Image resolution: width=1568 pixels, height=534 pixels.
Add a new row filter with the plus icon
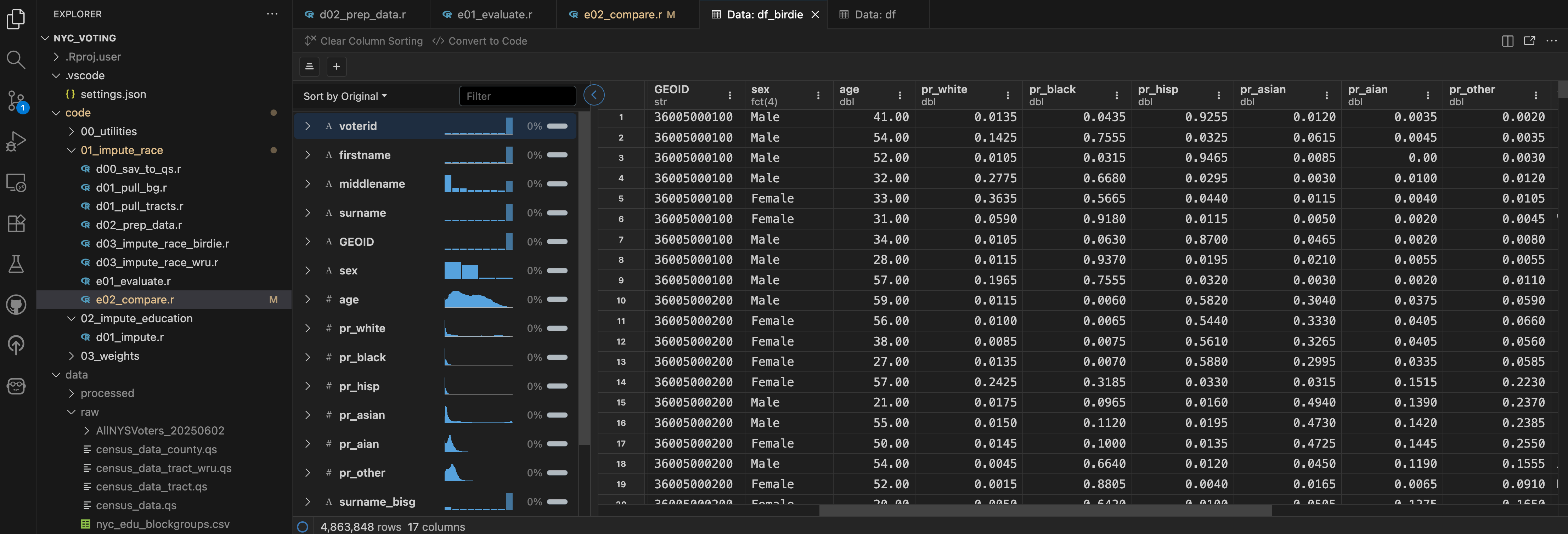(x=336, y=66)
